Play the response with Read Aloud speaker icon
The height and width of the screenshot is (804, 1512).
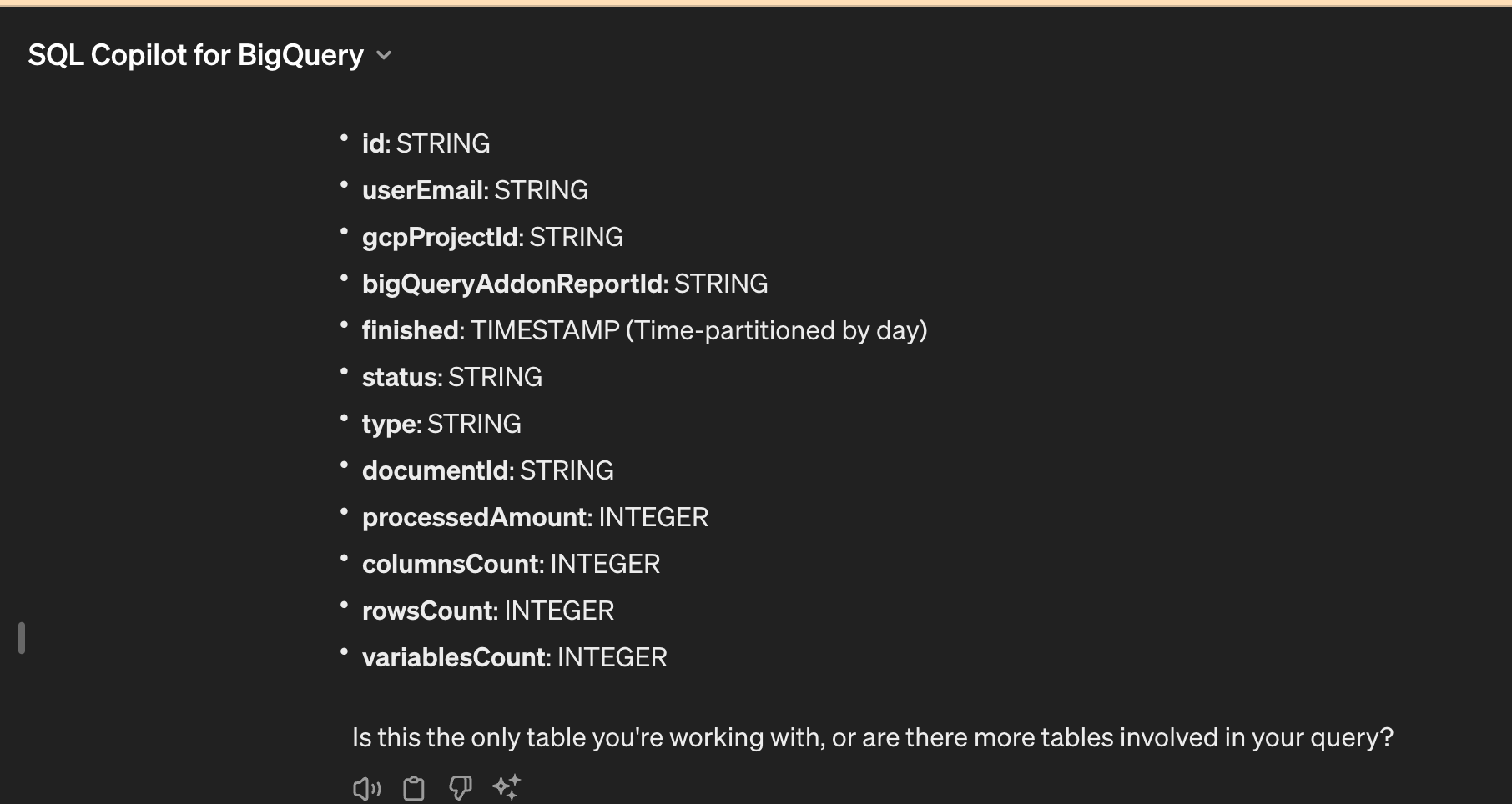coord(366,788)
